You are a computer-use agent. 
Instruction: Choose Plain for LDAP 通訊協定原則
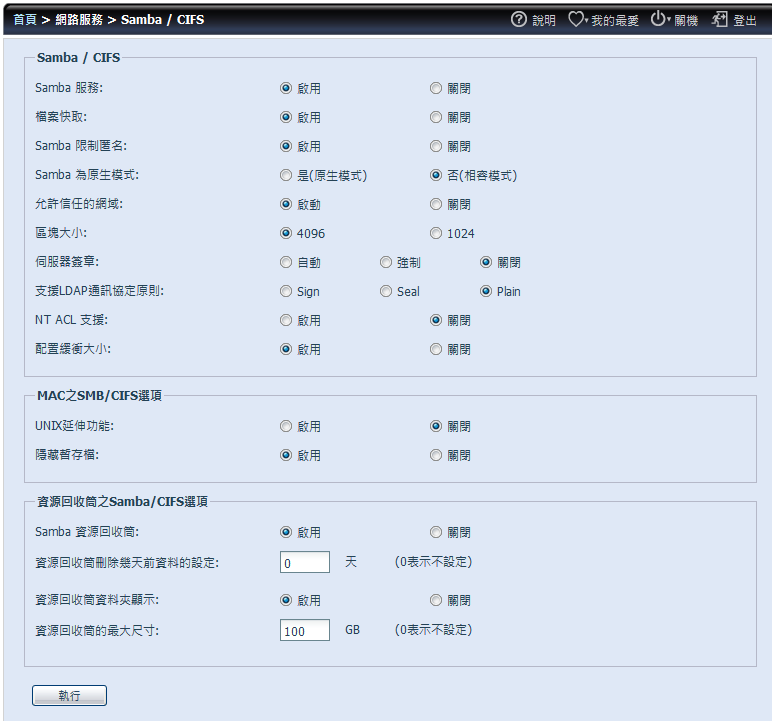485,291
